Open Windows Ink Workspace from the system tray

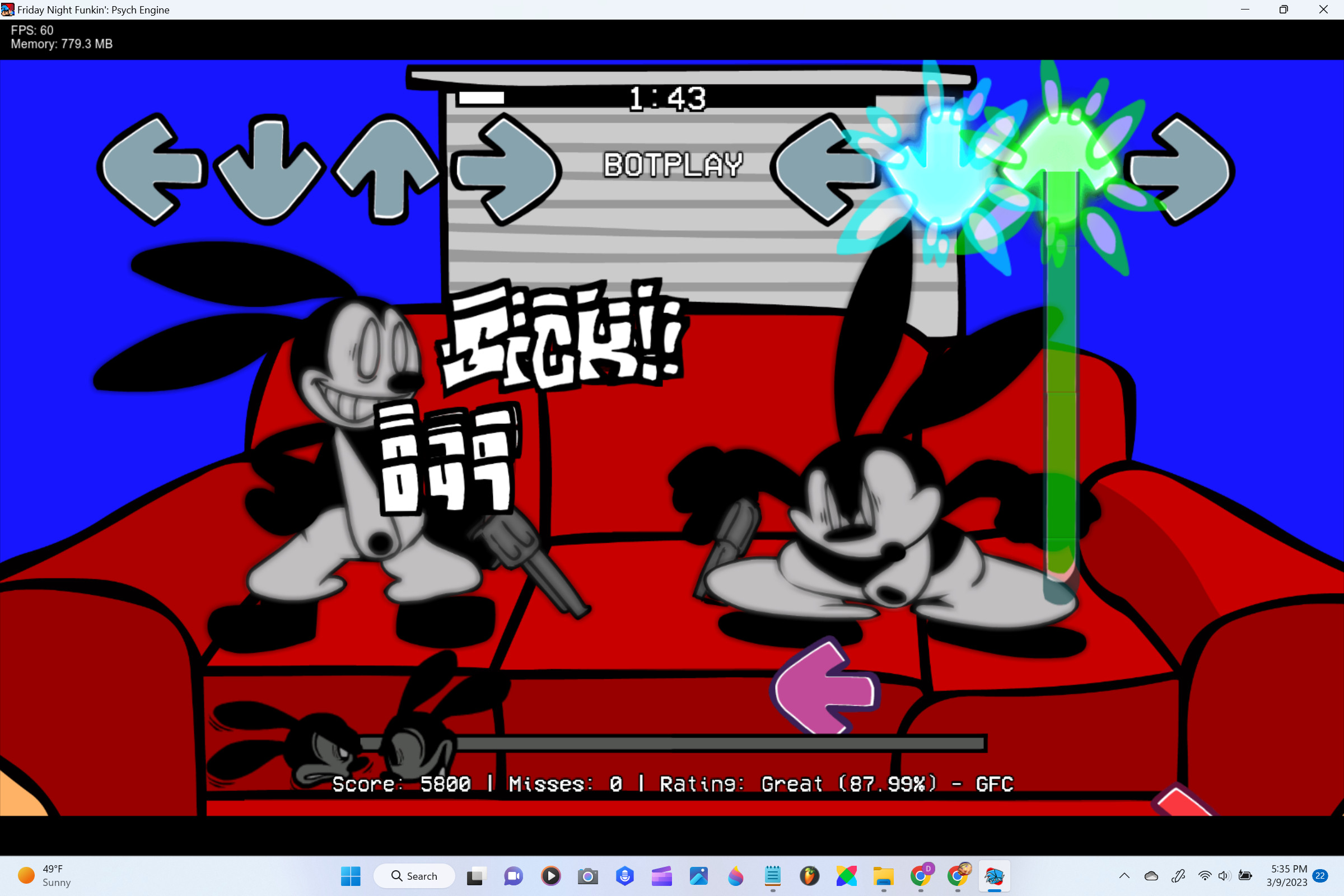1179,876
